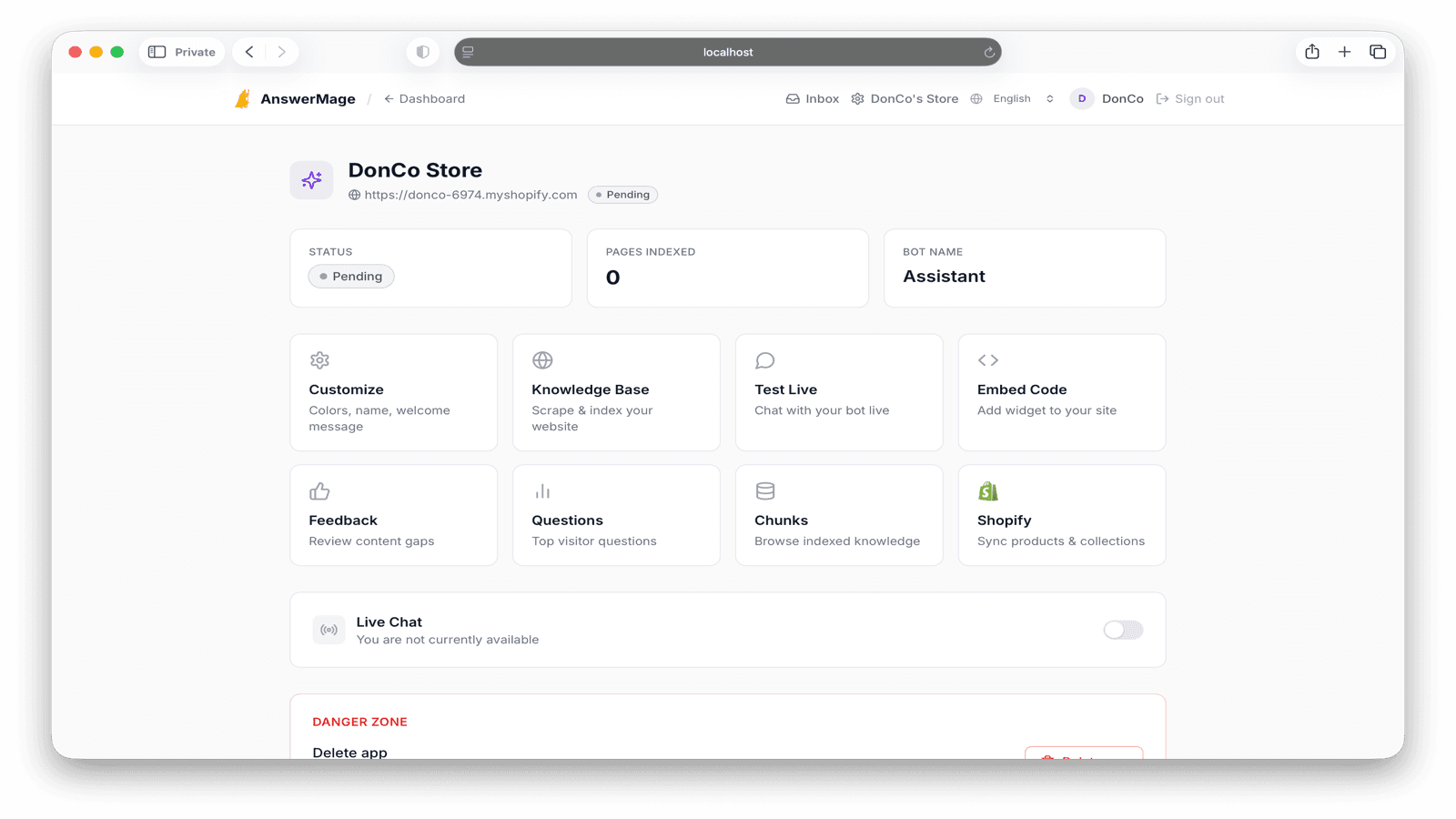
Task: Show tab overview icon
Action: (x=1378, y=52)
